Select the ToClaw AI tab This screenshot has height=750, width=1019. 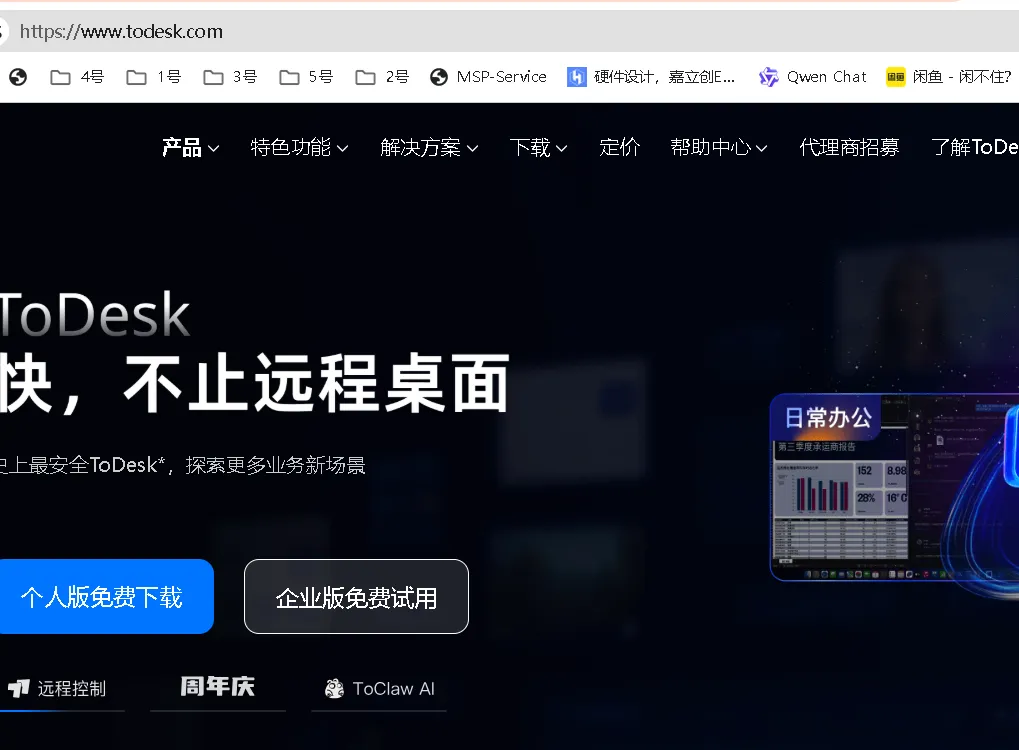point(380,689)
